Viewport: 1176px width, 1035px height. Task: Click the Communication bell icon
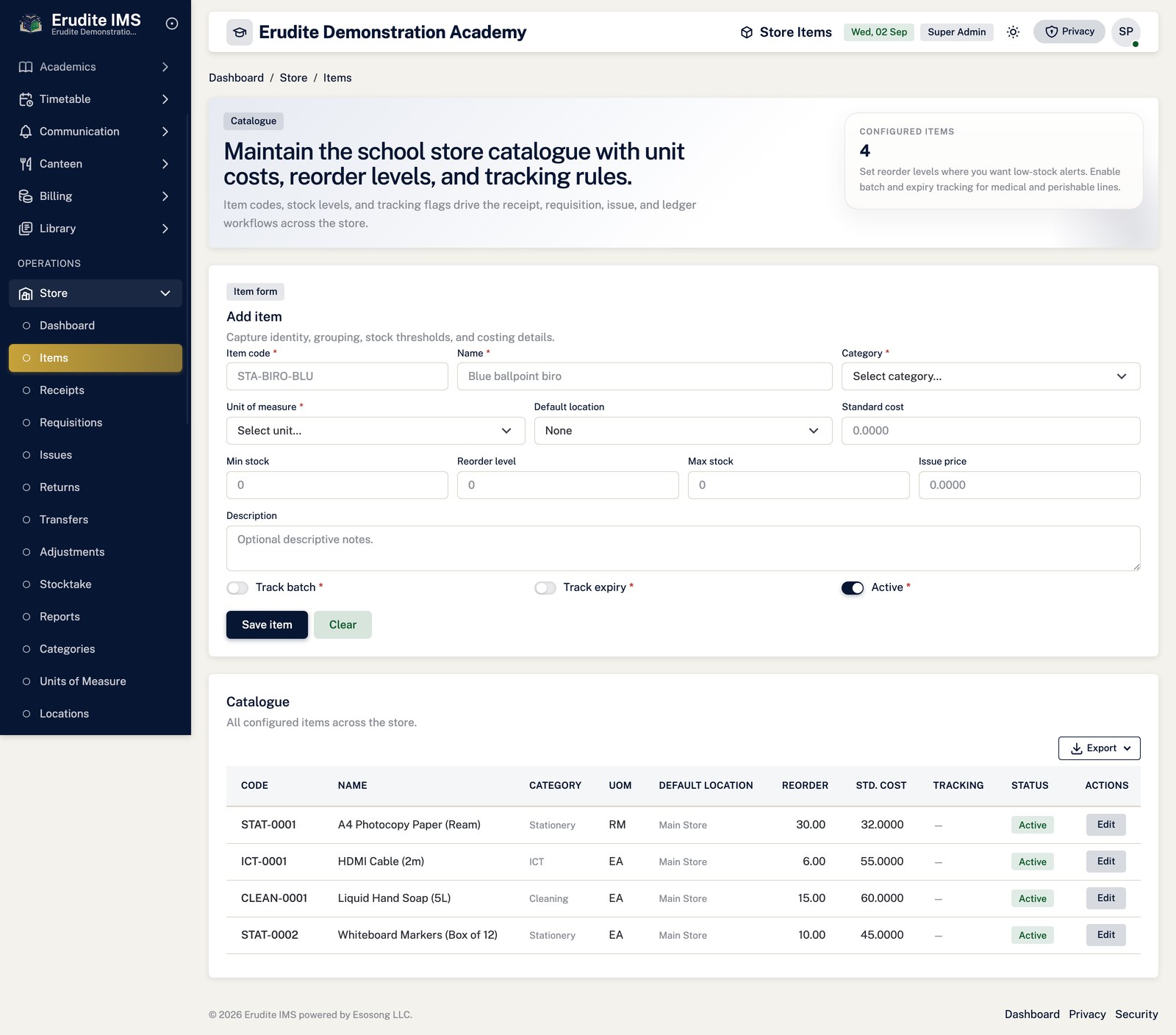26,132
